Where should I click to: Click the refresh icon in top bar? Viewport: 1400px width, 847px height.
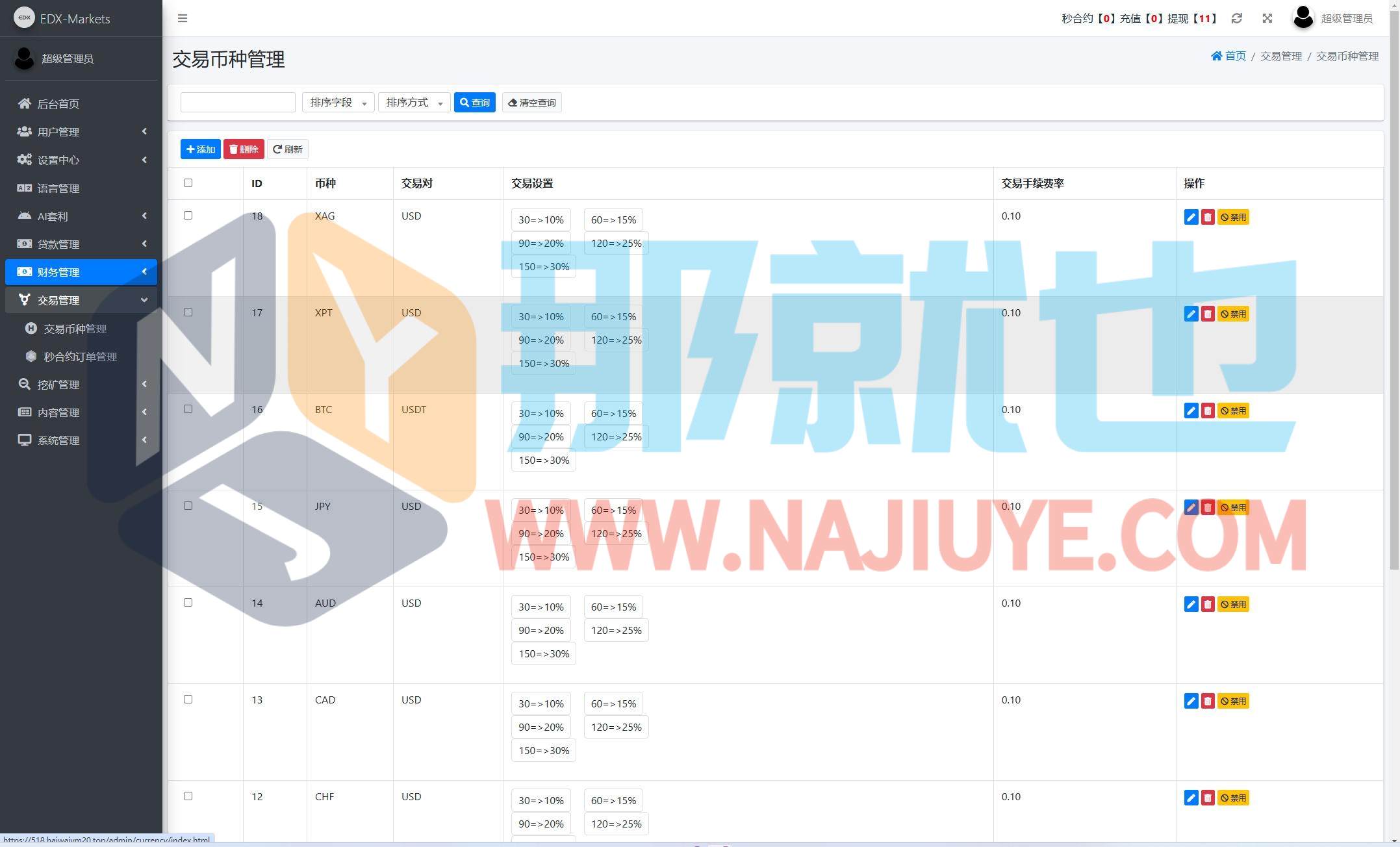[1236, 18]
